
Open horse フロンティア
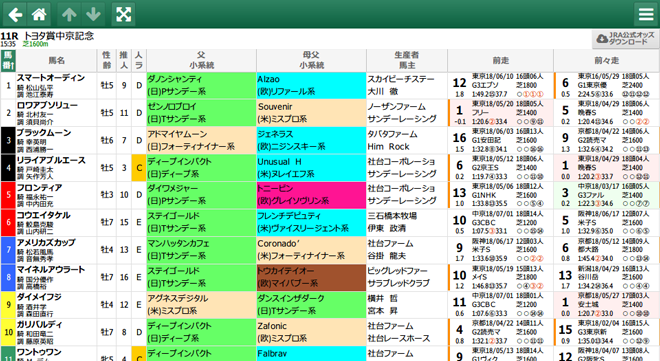click(x=39, y=188)
